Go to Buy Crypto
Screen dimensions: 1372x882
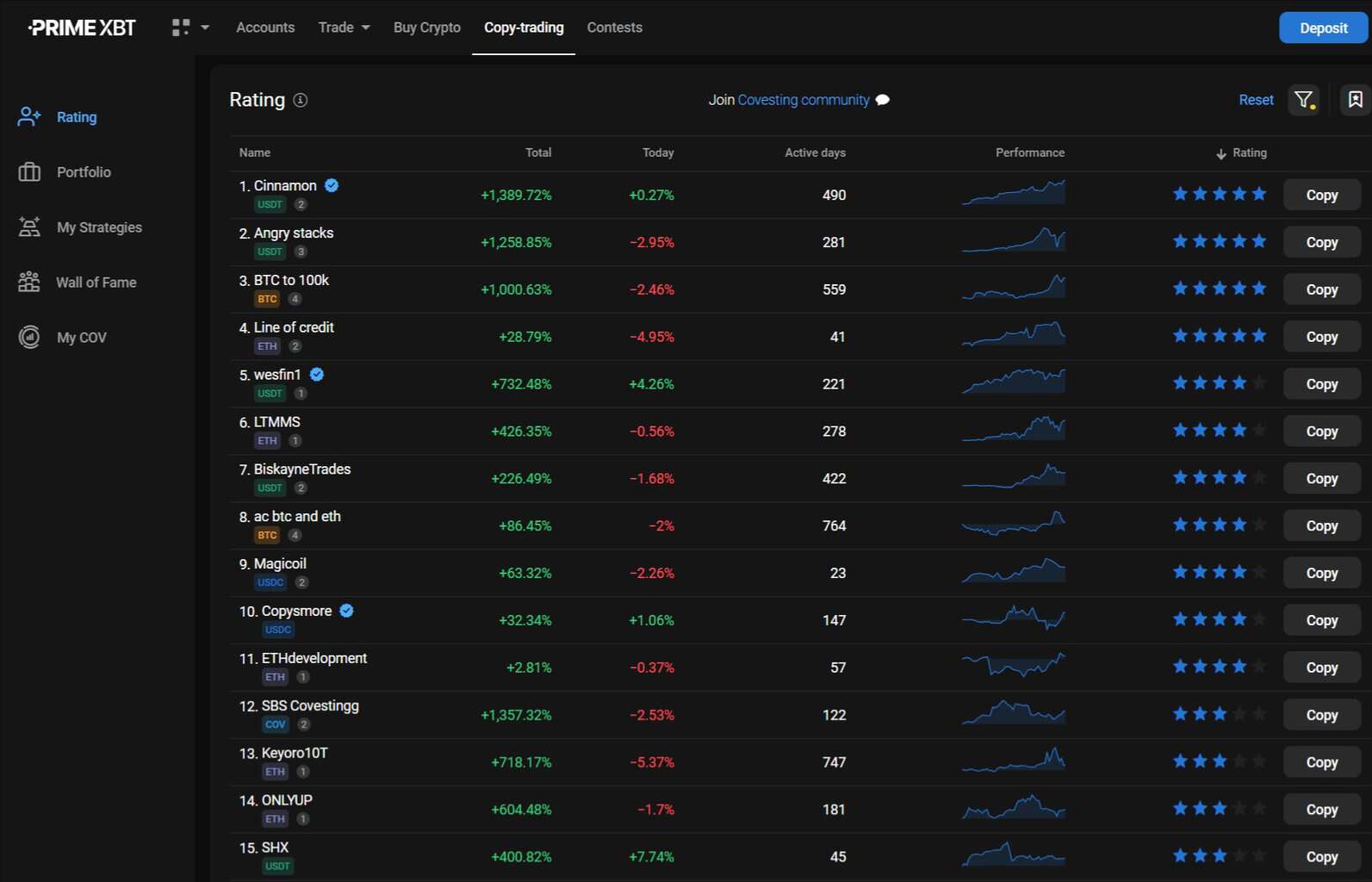click(x=427, y=28)
